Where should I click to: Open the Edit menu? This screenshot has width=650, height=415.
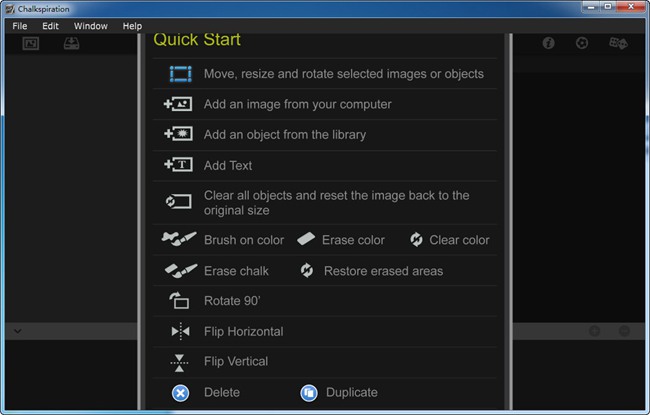(51, 26)
